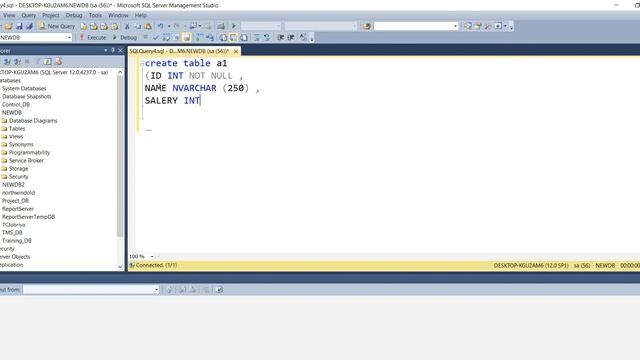The height and width of the screenshot is (360, 640).
Task: Click the Find in Files icon
Action: click(367, 26)
